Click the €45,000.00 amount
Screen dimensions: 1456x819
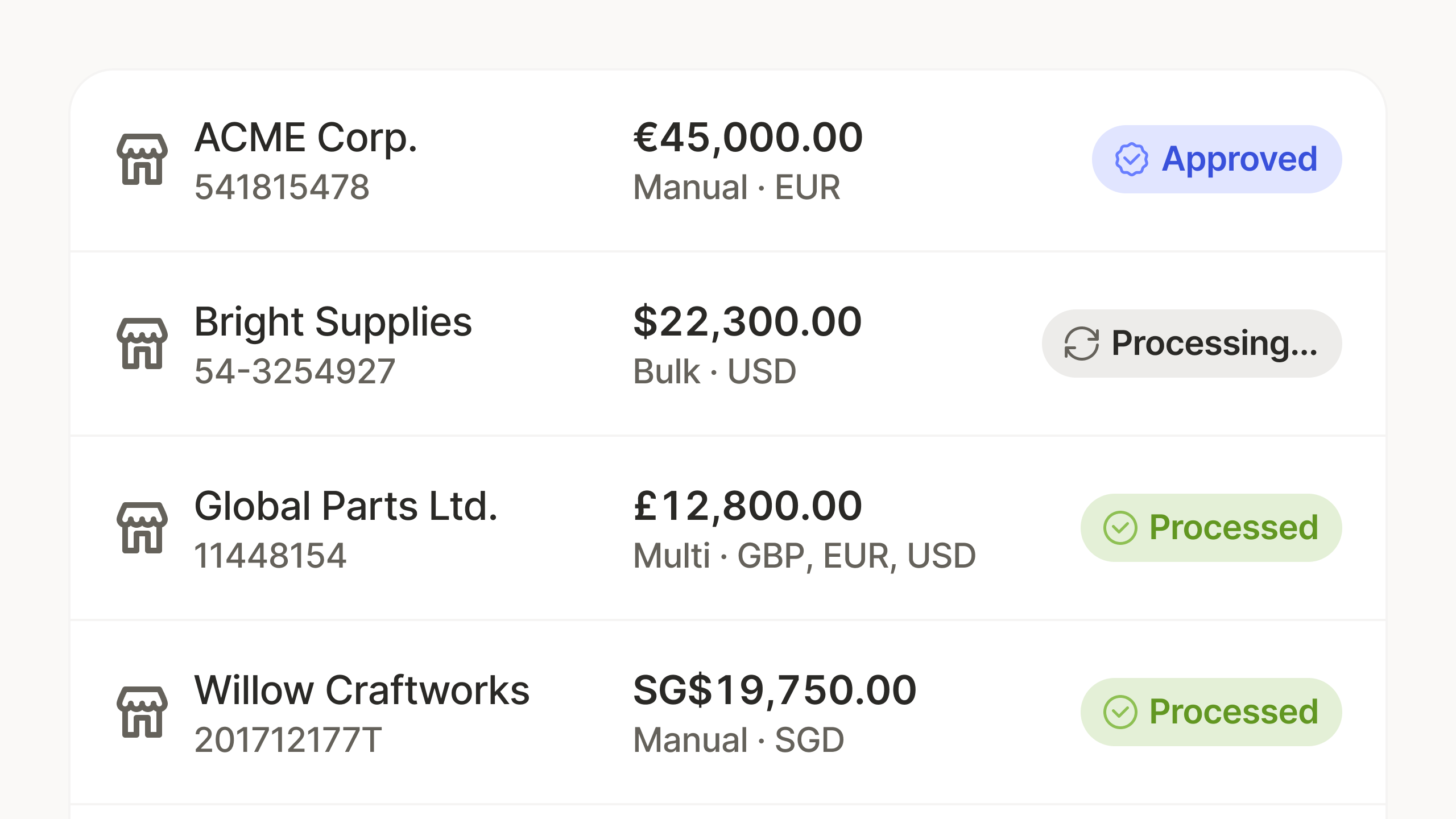click(x=748, y=138)
